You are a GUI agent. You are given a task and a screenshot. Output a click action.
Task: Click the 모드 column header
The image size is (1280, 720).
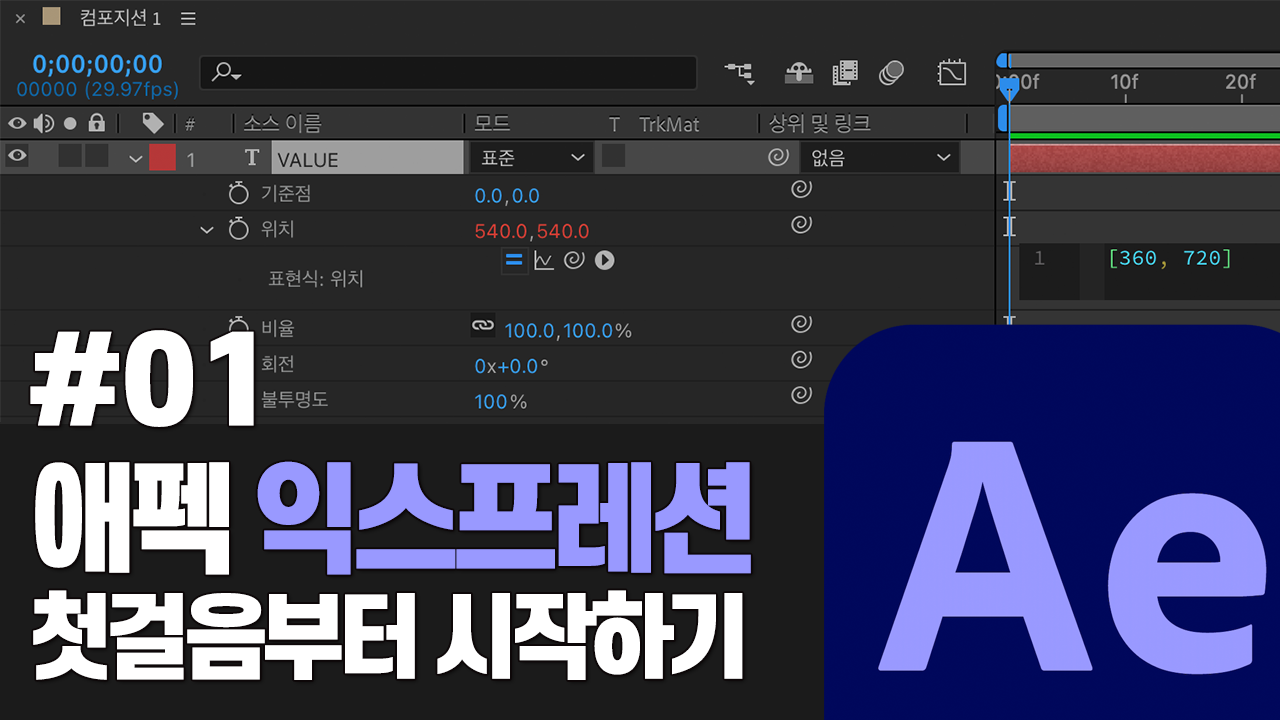point(492,124)
